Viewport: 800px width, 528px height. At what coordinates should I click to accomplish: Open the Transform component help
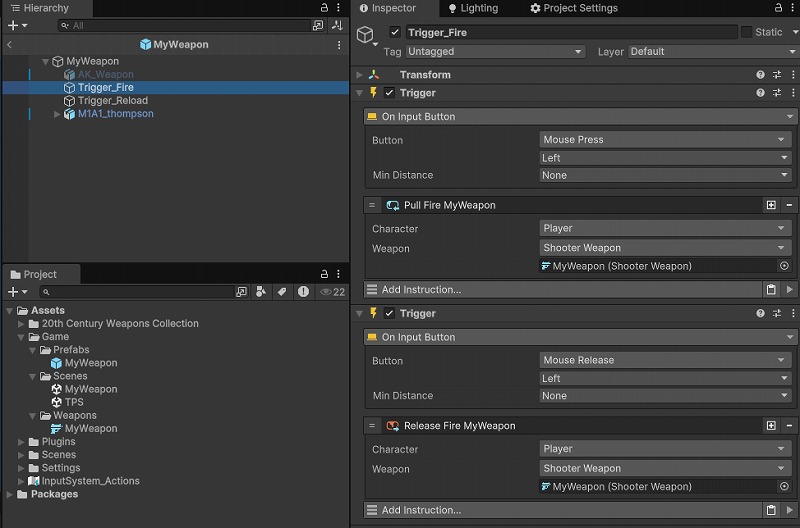(x=760, y=75)
